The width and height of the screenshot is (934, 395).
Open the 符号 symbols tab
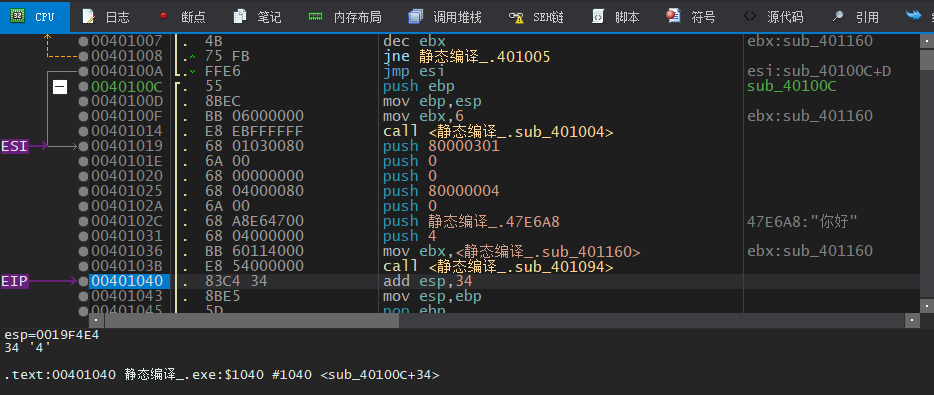[692, 17]
